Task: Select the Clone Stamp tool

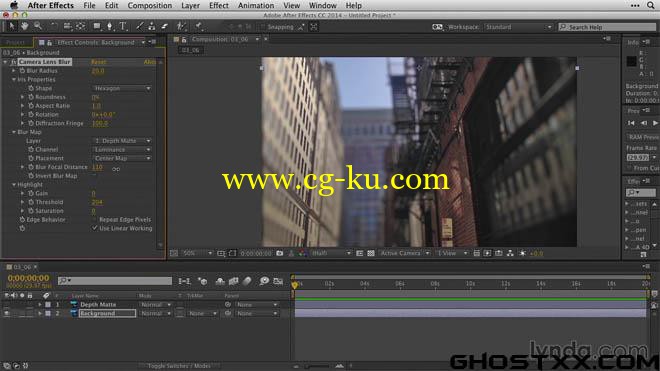Action: click(152, 27)
